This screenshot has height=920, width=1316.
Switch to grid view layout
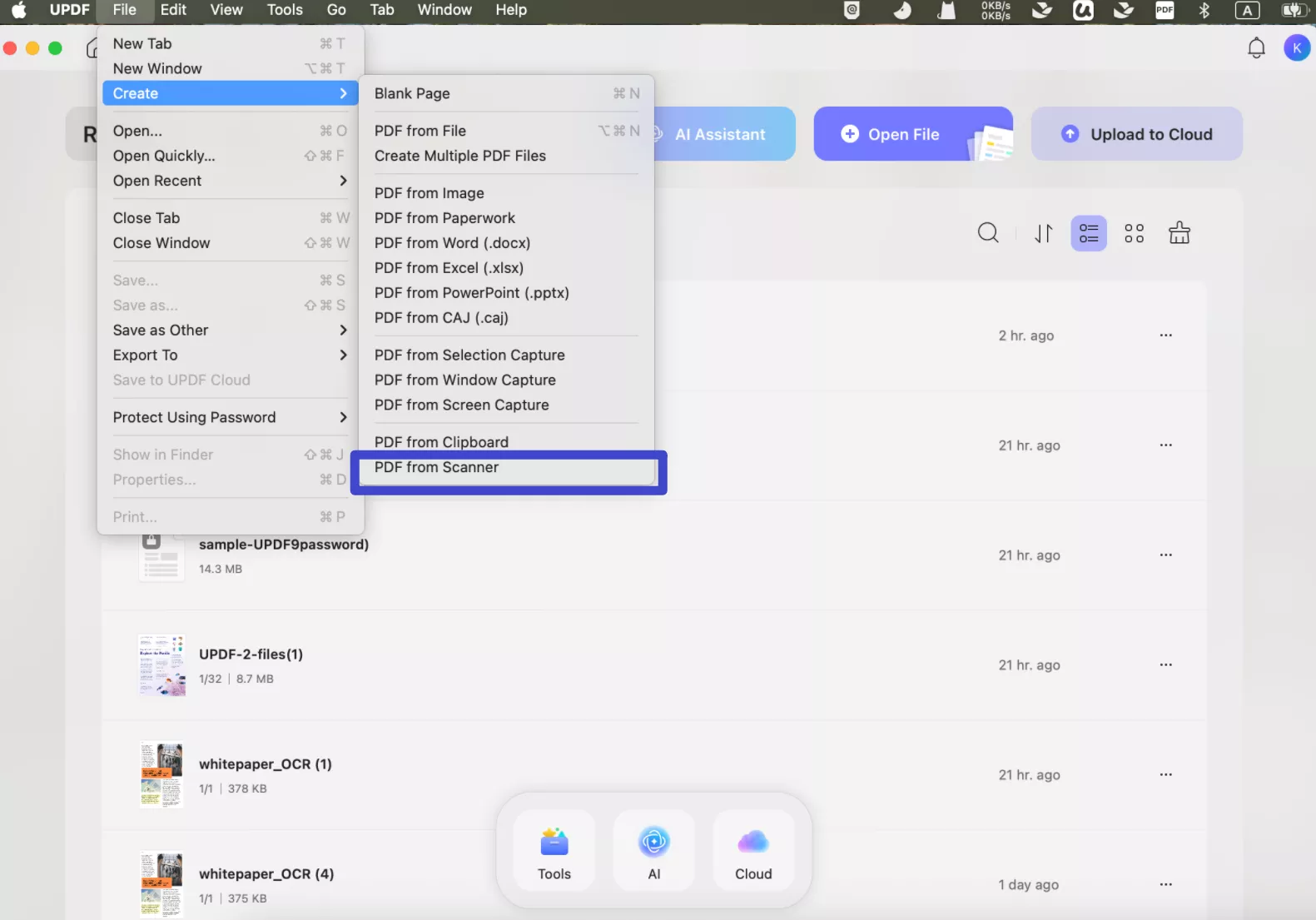coord(1134,234)
